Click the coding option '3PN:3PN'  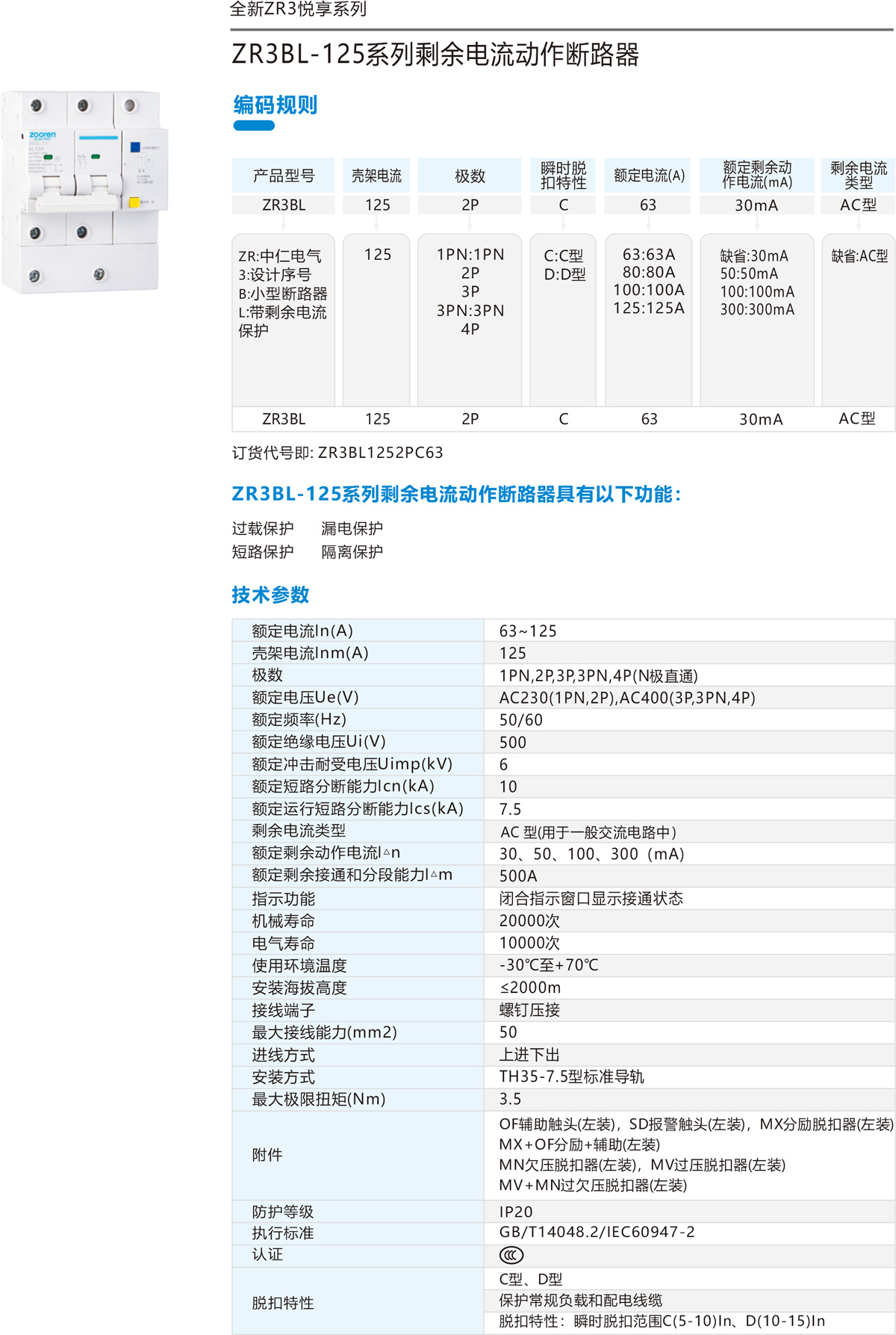[470, 310]
